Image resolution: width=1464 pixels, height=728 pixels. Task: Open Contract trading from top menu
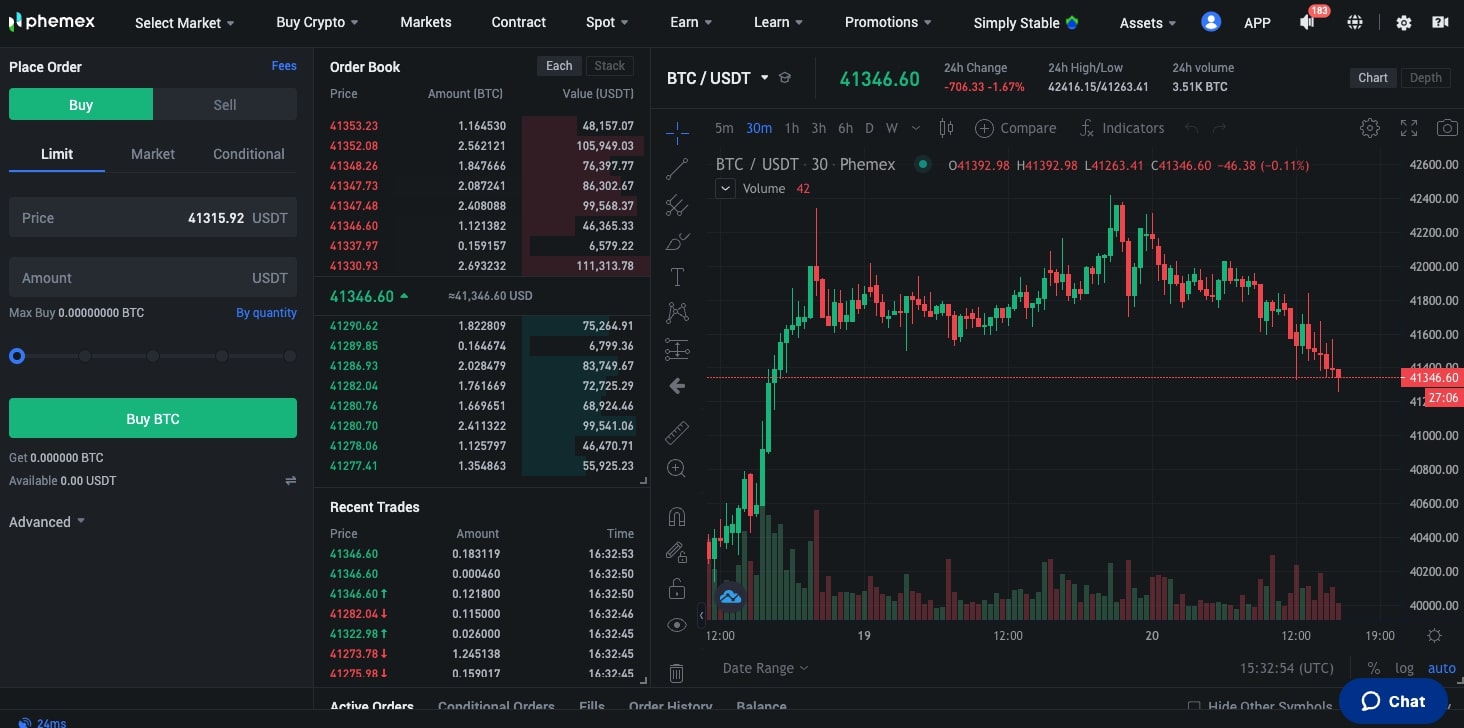coord(519,22)
